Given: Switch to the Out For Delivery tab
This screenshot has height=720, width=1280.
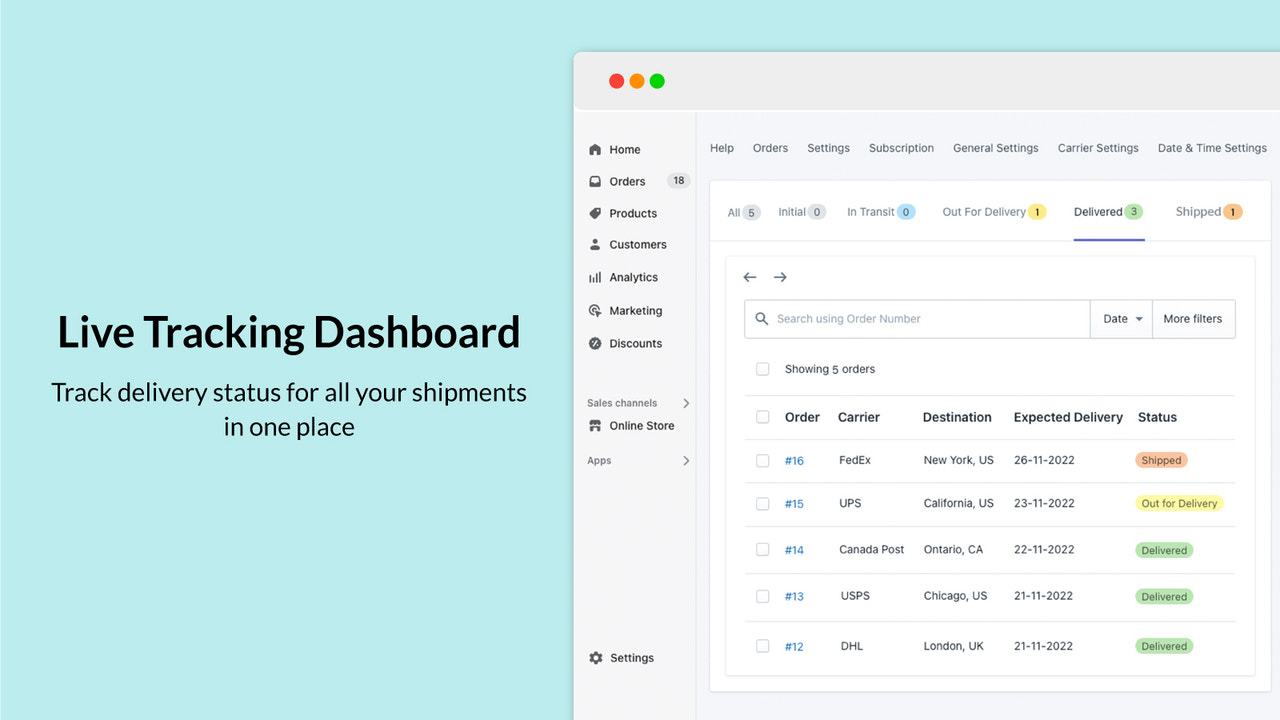Looking at the screenshot, I should coord(994,212).
